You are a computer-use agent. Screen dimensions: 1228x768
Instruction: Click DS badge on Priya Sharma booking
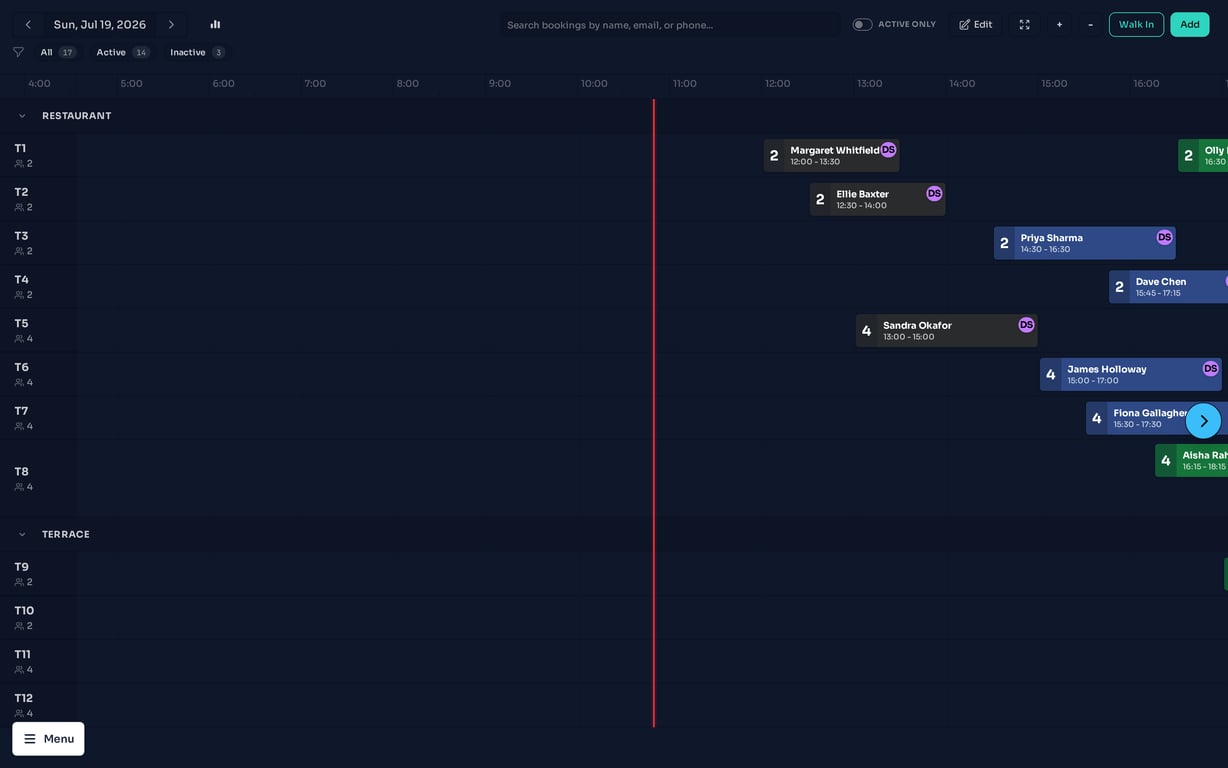click(1164, 237)
